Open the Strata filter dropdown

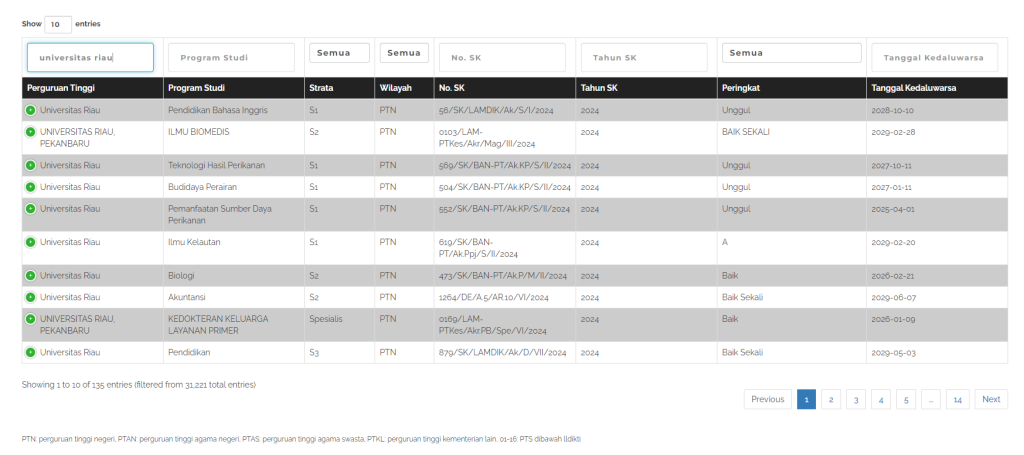[x=339, y=53]
